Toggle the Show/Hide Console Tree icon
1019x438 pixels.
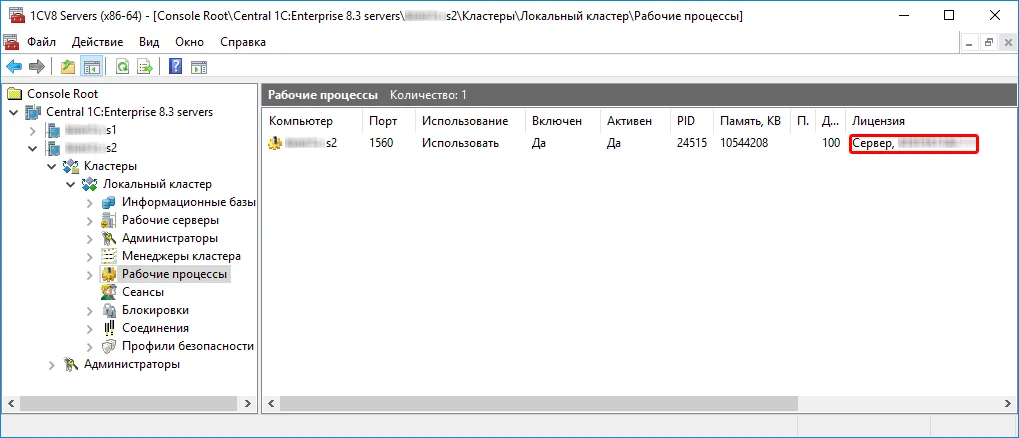point(91,66)
